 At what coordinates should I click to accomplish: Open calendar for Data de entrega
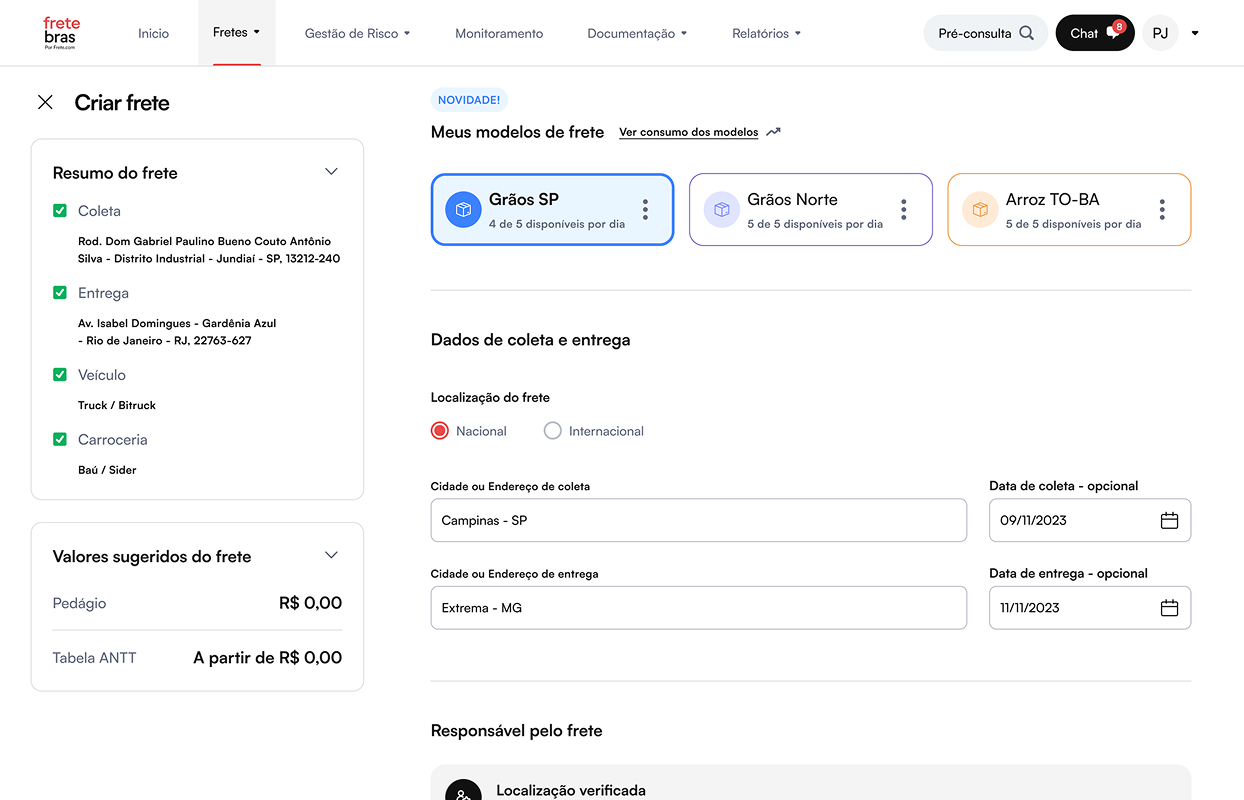point(1169,608)
